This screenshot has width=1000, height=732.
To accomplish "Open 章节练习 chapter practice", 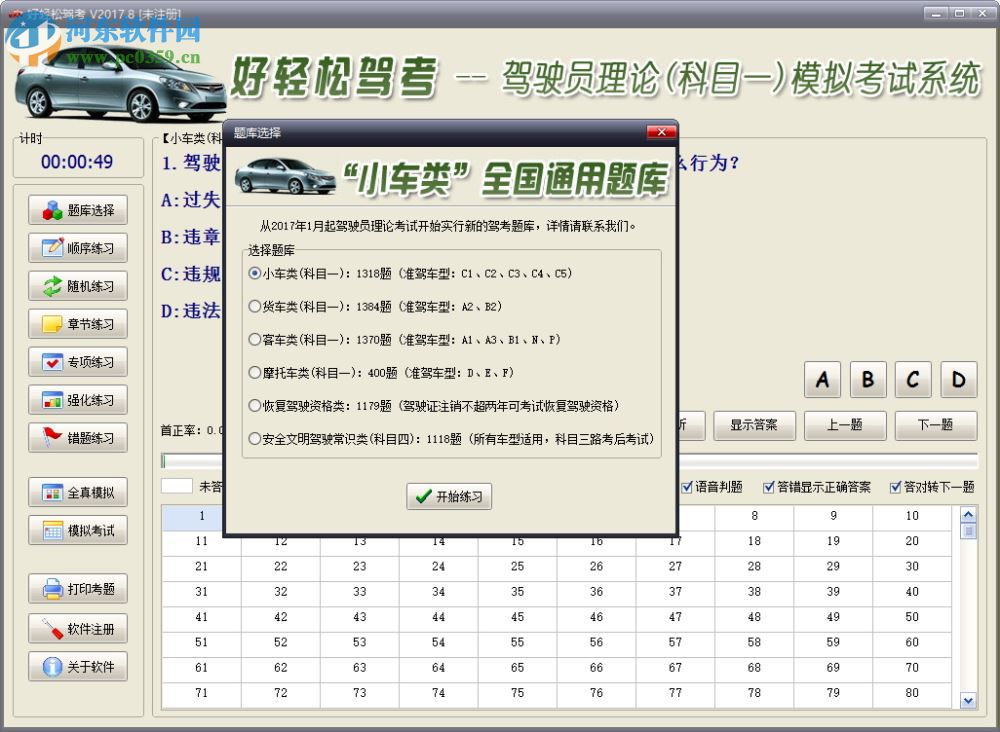I will pyautogui.click(x=77, y=324).
